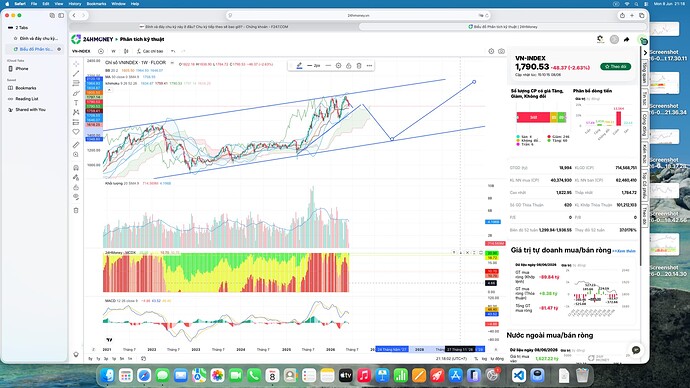Screen dimensions: 690x388
Task: Open drawing settings gear in floating toolbar
Action: pyautogui.click(x=338, y=66)
